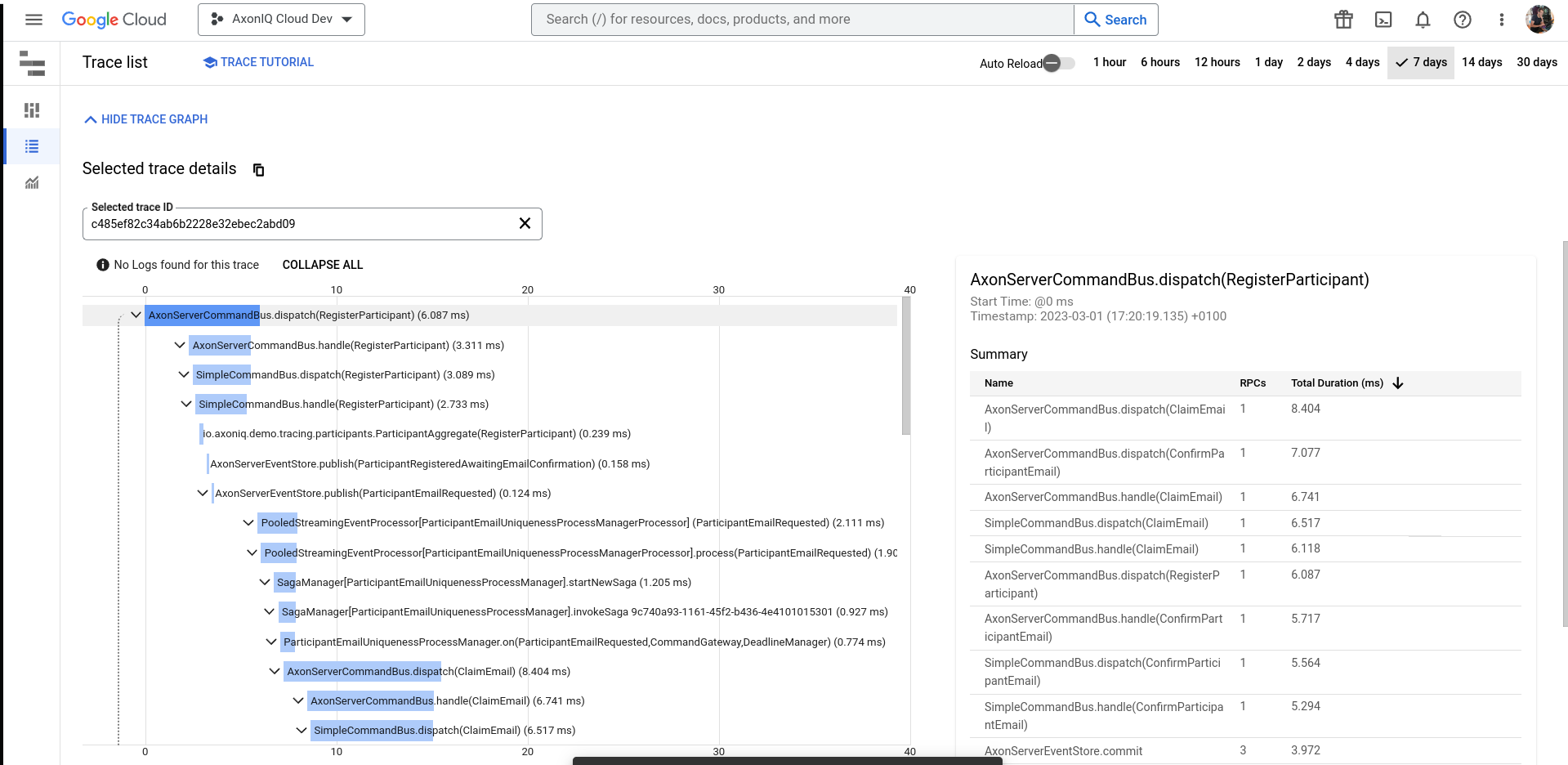Click the Google Cloud logo

(x=114, y=20)
